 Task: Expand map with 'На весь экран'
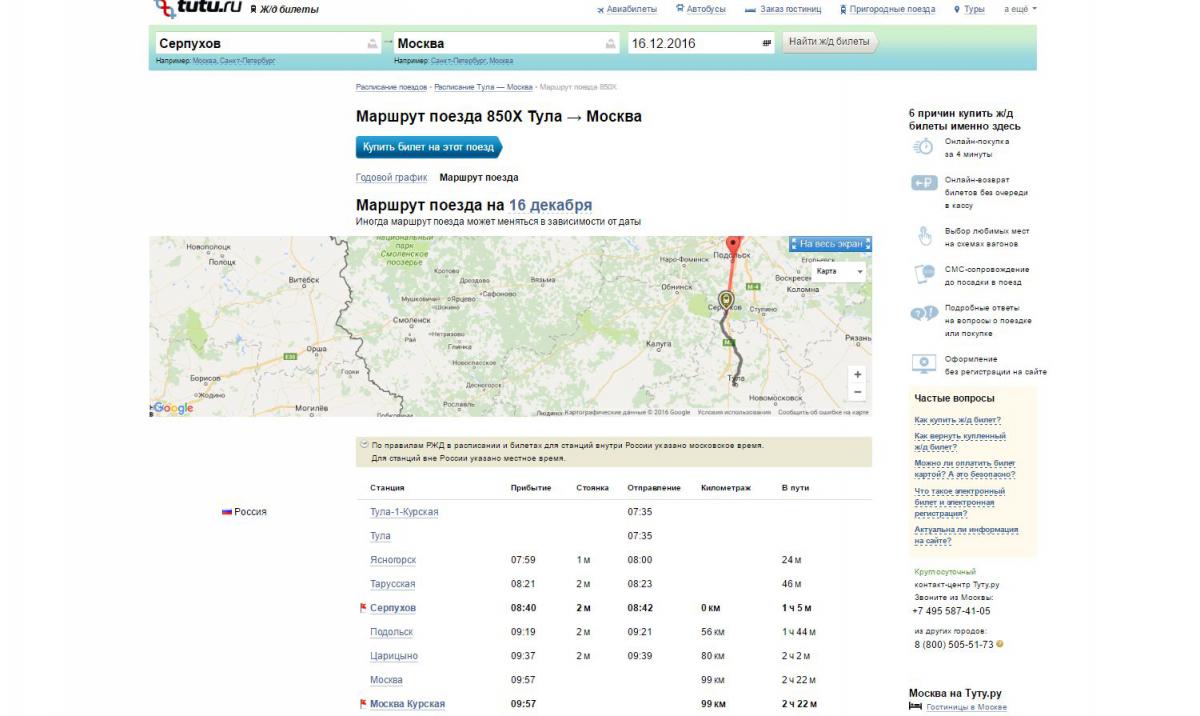830,243
